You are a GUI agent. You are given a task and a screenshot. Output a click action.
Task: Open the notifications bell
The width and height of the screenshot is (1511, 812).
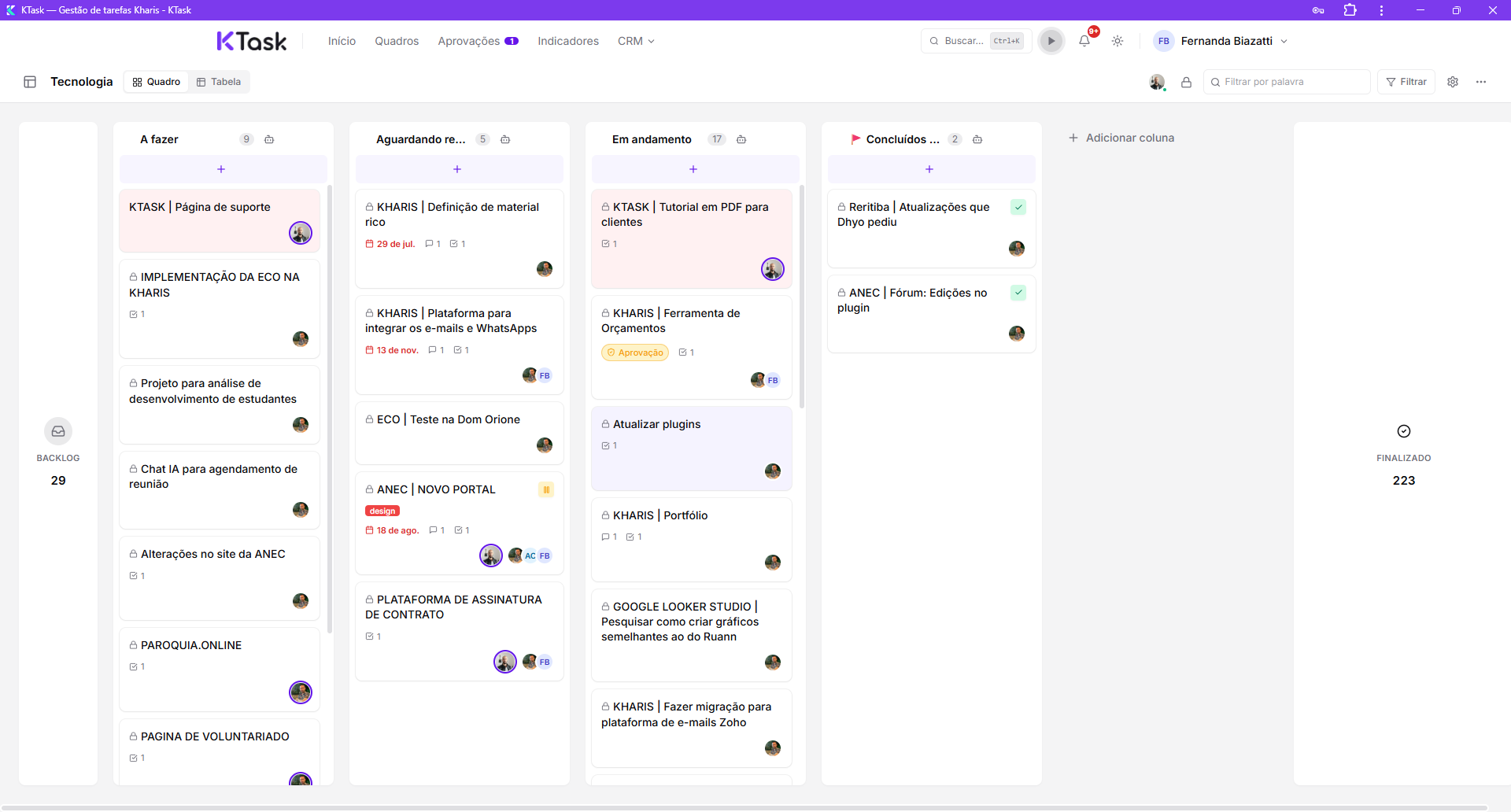pyautogui.click(x=1084, y=41)
